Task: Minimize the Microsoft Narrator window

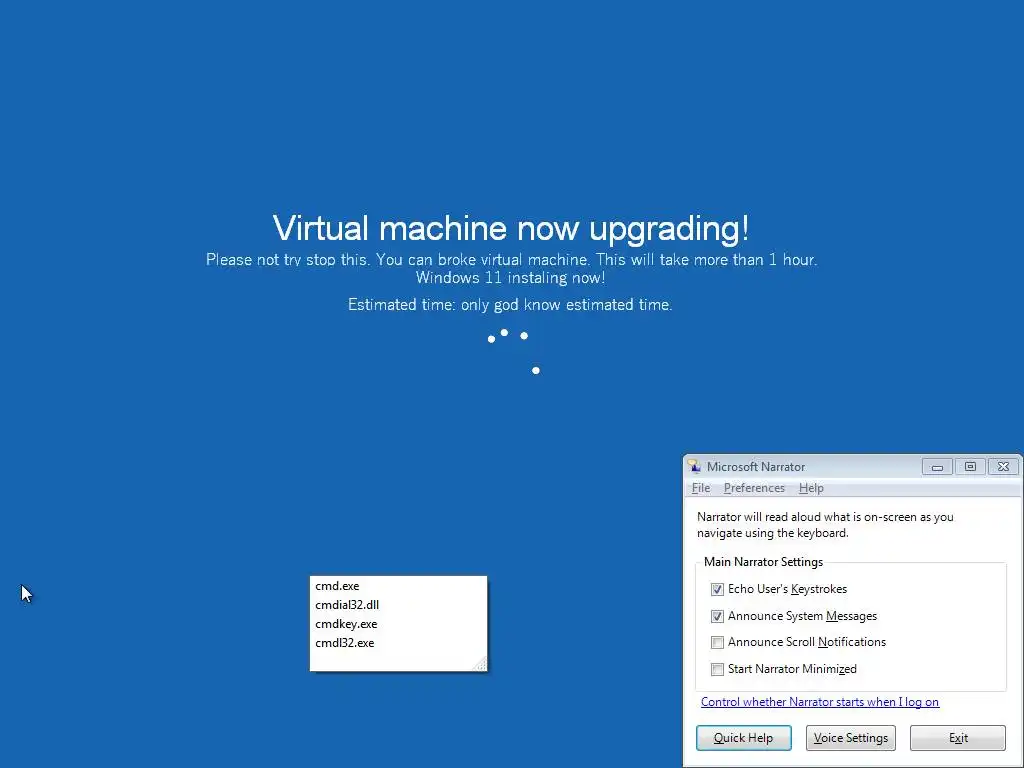Action: pos(937,466)
